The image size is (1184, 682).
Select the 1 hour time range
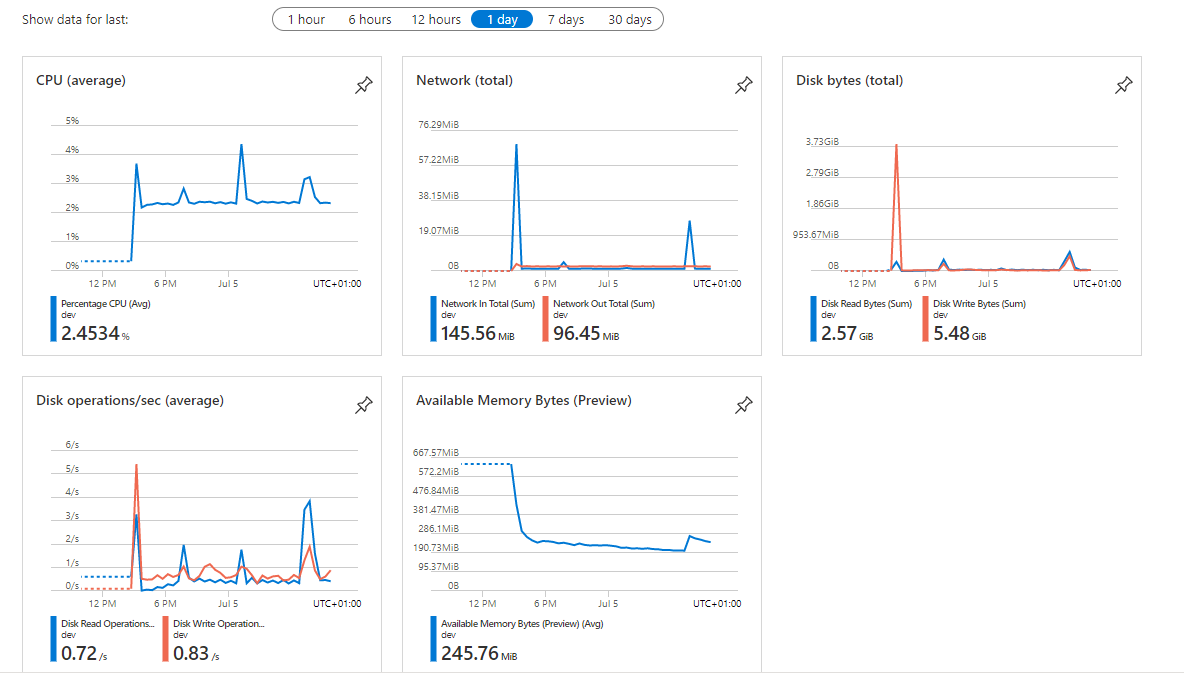[x=305, y=18]
